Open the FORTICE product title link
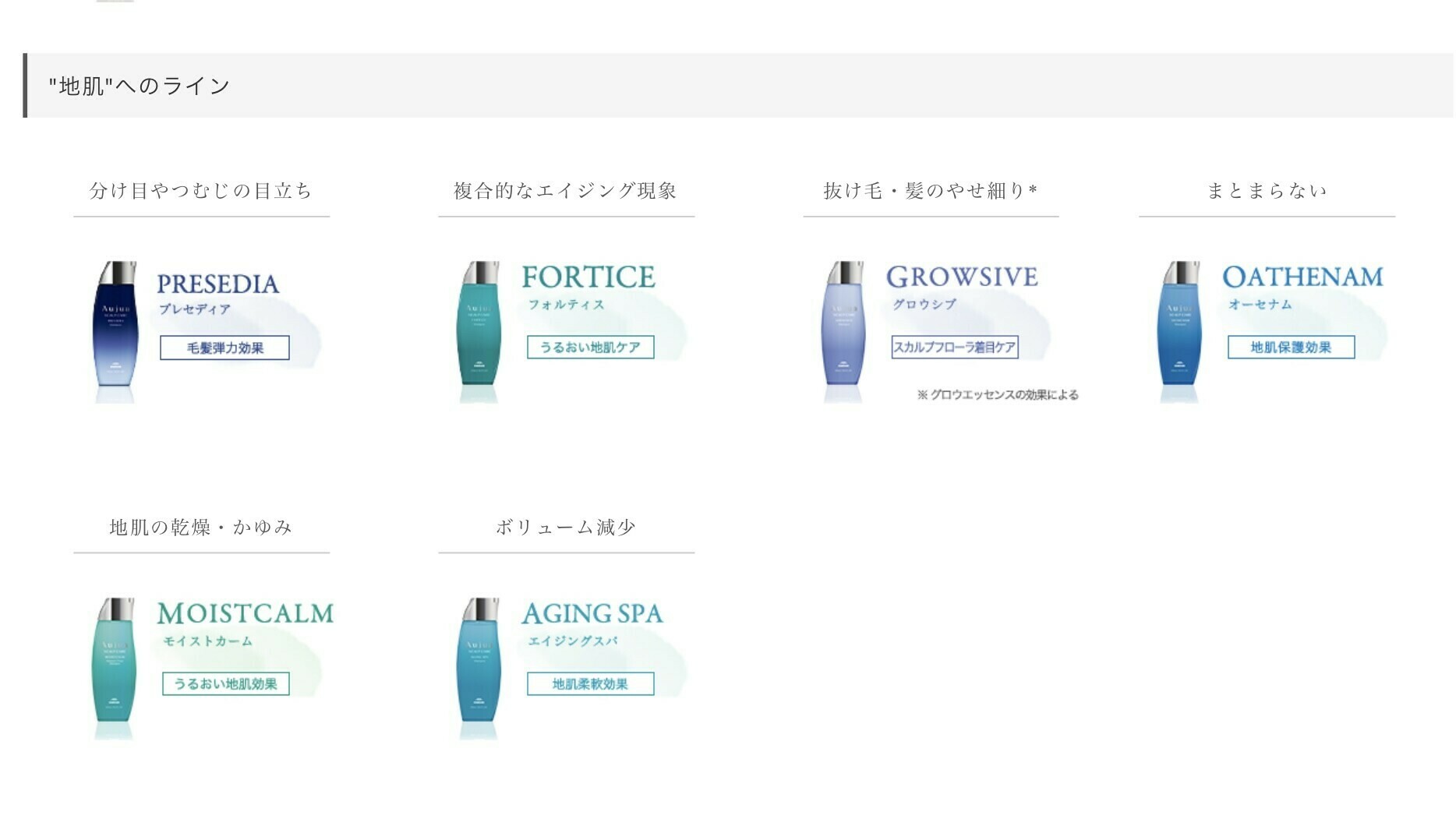Viewport: 1456px width, 819px height. click(x=588, y=277)
